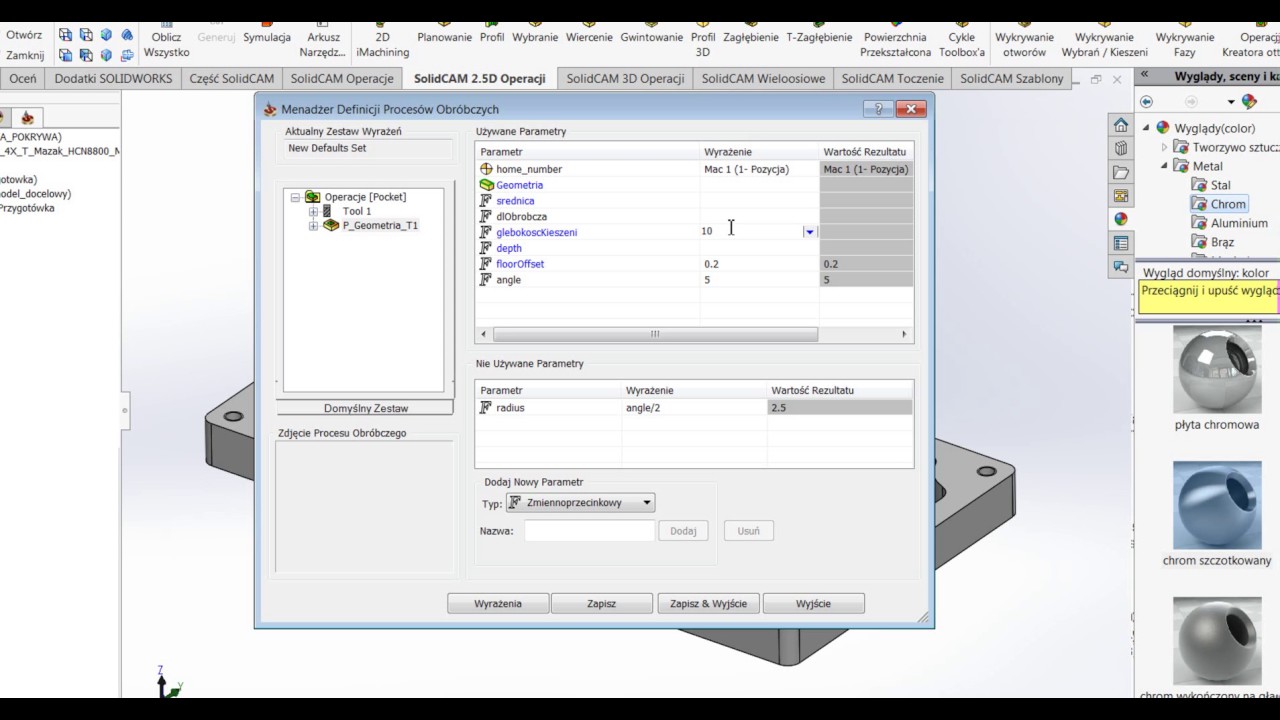Click Symulacja toolbar button
Image resolution: width=1280 pixels, height=720 pixels.
point(267,31)
